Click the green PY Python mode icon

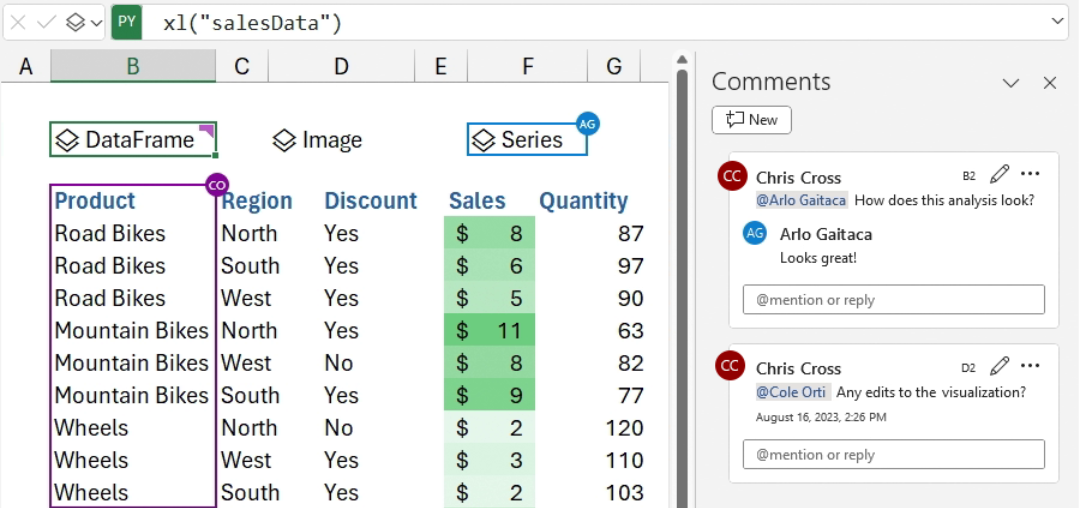point(126,22)
